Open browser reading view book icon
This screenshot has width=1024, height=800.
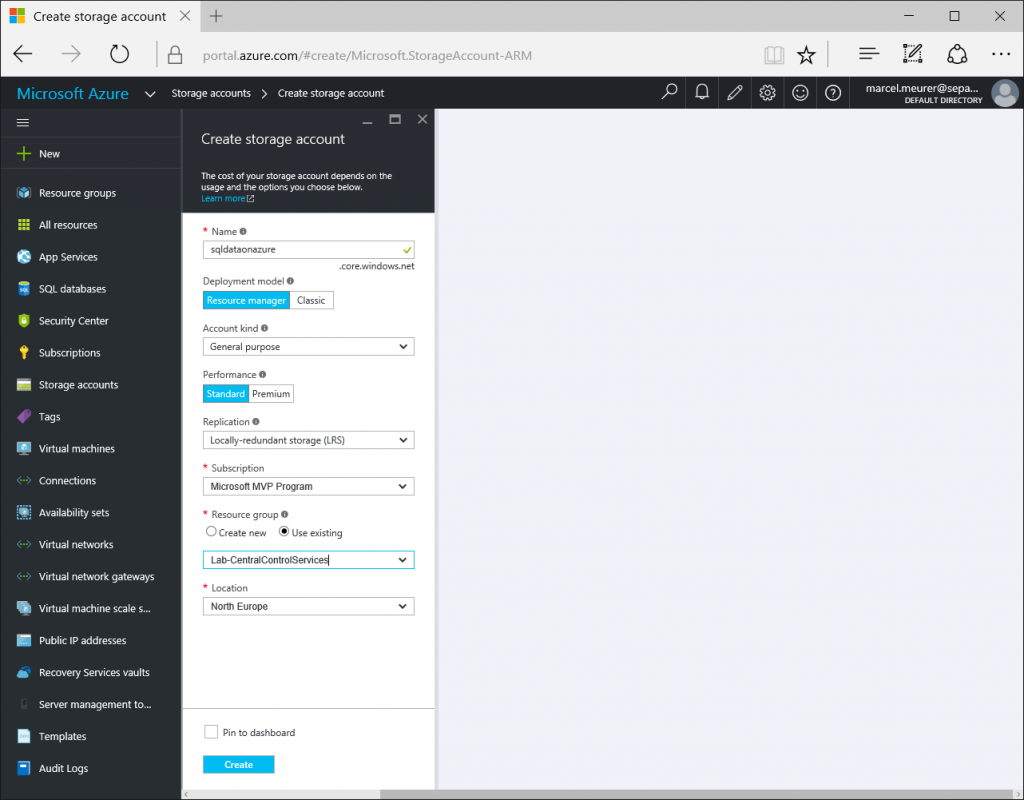(x=774, y=55)
